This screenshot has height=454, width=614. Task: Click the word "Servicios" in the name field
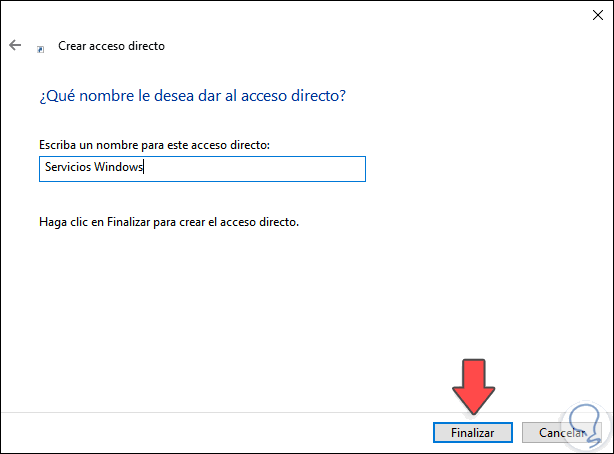pos(67,169)
